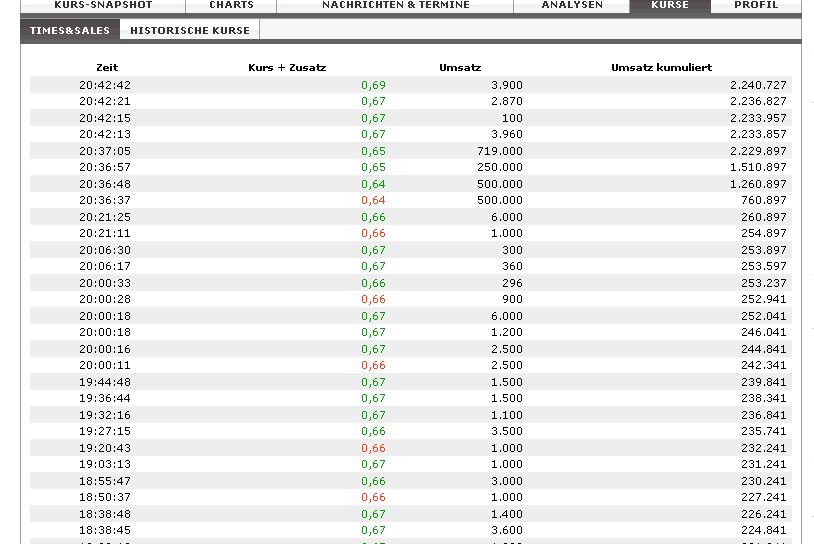Open Nachrichten & Termine tab

[x=396, y=5]
